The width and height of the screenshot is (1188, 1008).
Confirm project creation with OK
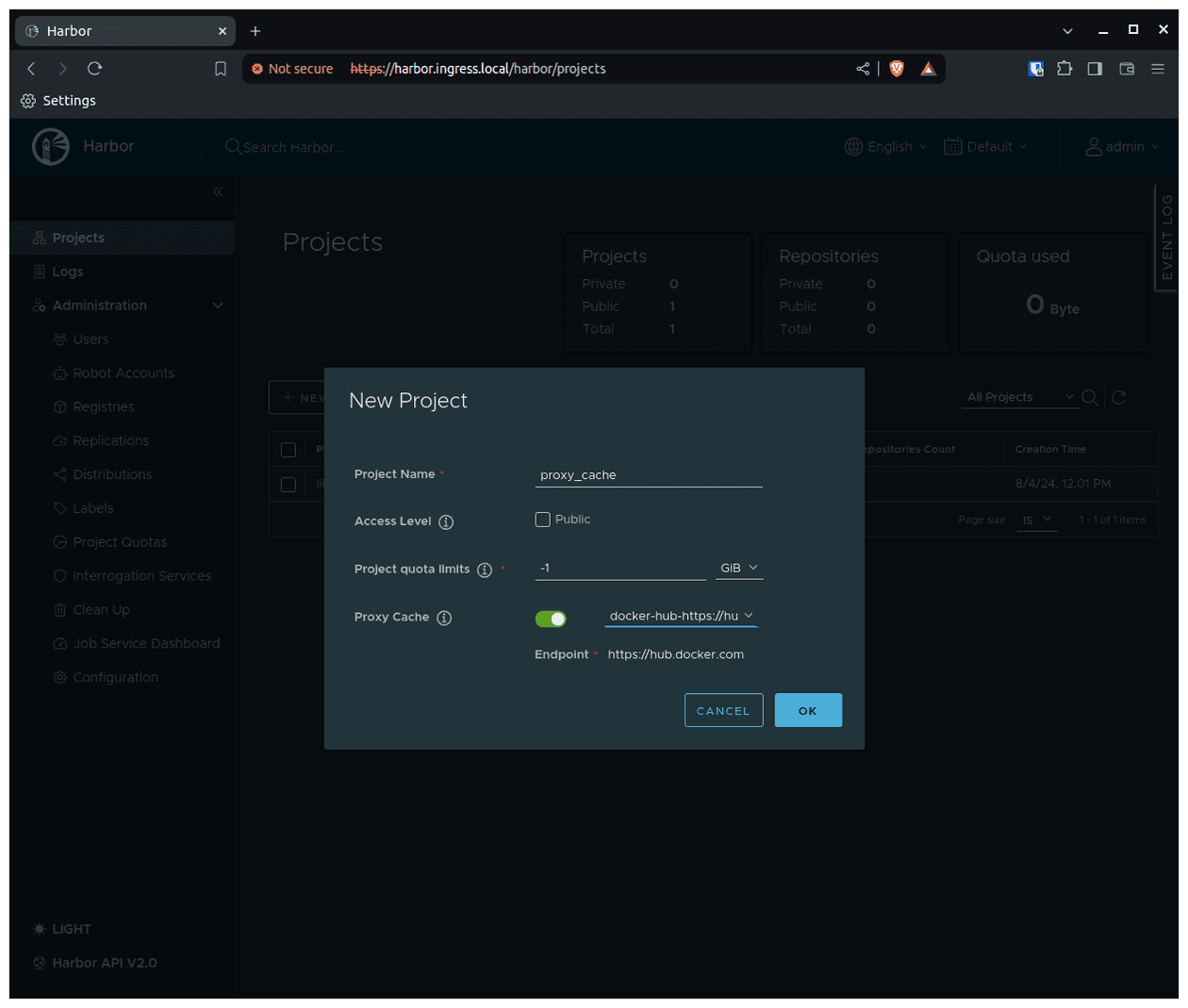(x=807, y=710)
